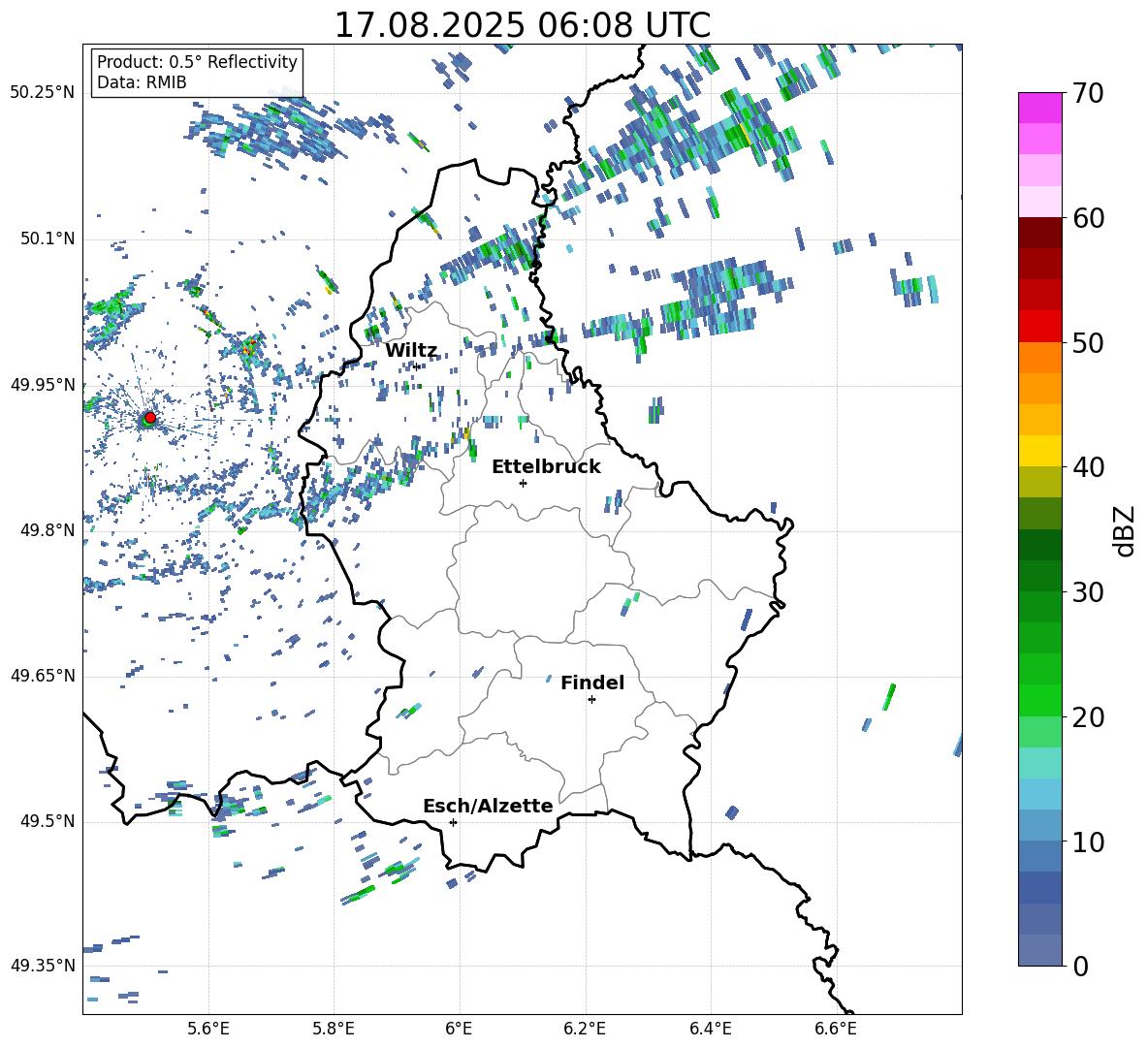Click the 'Ettelbruck' city label
Screen dimensions: 1148x1048
(x=546, y=467)
